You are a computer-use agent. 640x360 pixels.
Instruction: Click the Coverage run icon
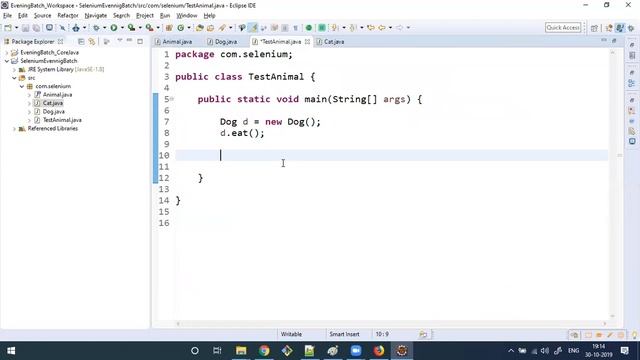click(131, 28)
